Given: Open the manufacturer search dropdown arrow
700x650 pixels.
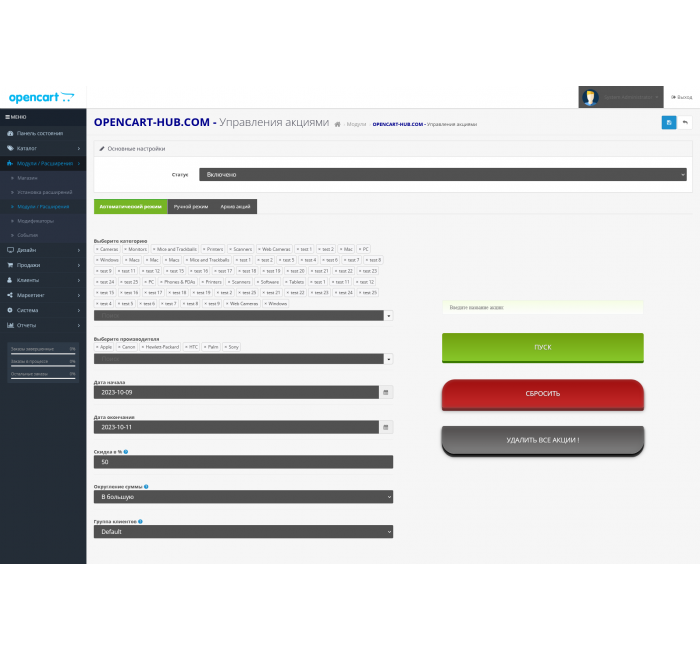Looking at the screenshot, I should (x=389, y=359).
